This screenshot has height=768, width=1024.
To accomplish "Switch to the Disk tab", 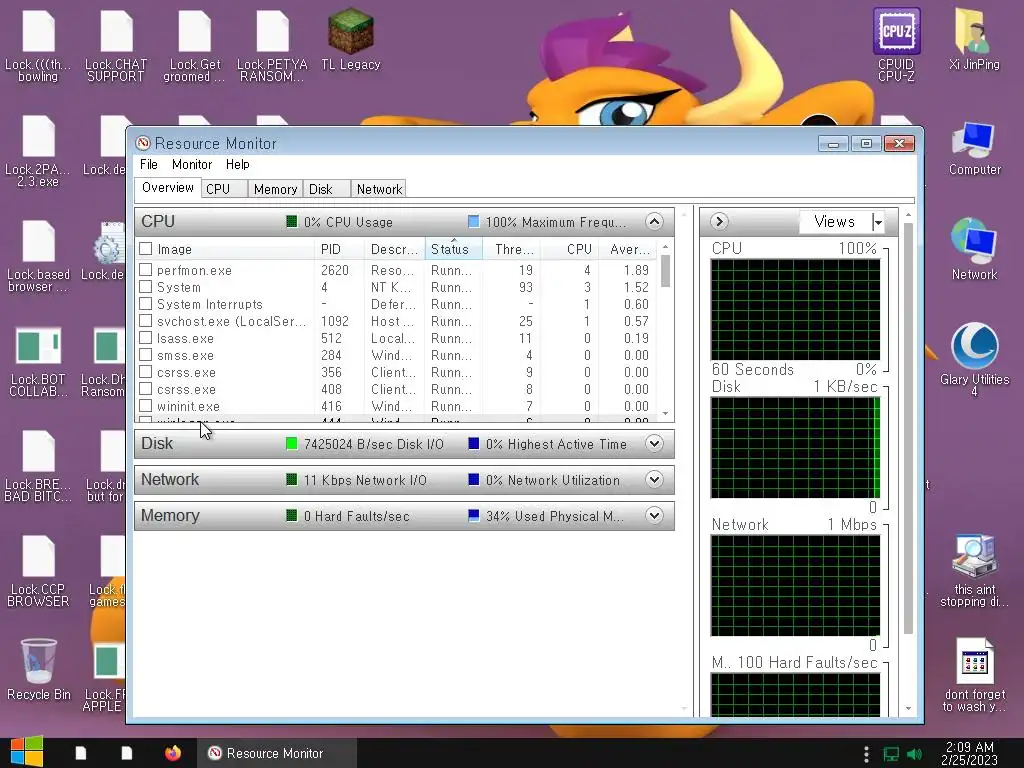I will click(x=327, y=189).
